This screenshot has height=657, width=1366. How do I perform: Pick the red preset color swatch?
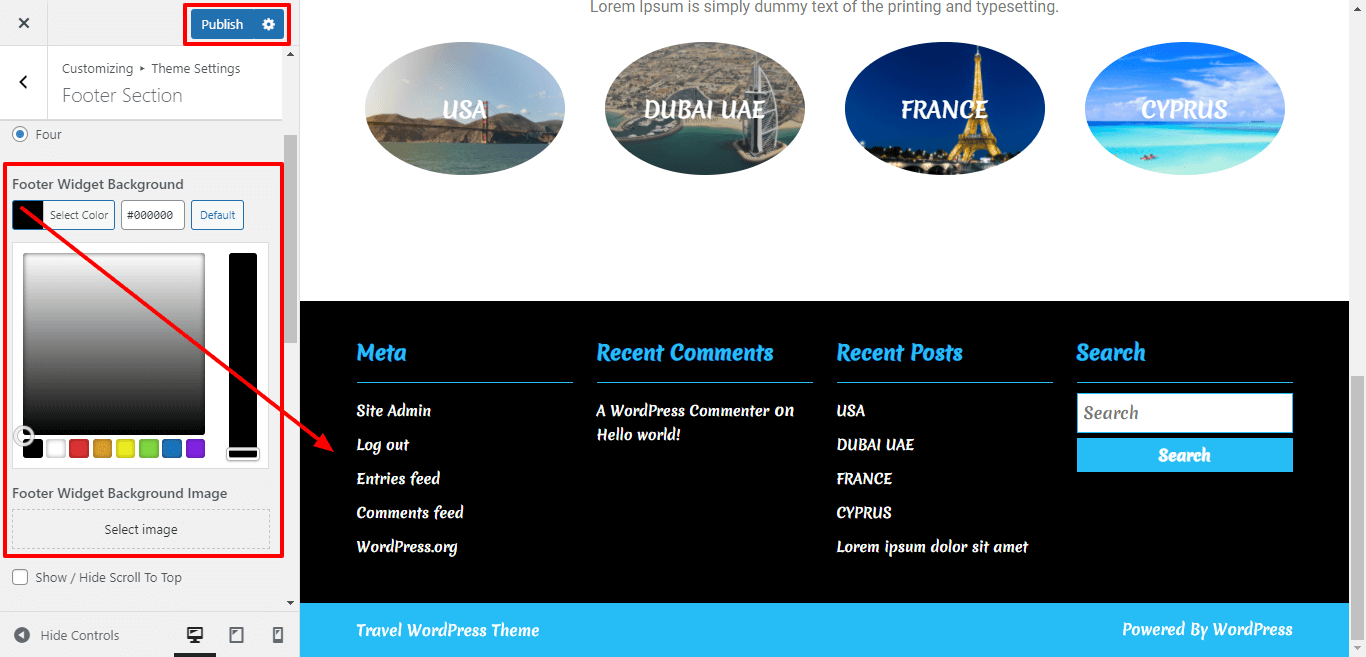pos(79,448)
